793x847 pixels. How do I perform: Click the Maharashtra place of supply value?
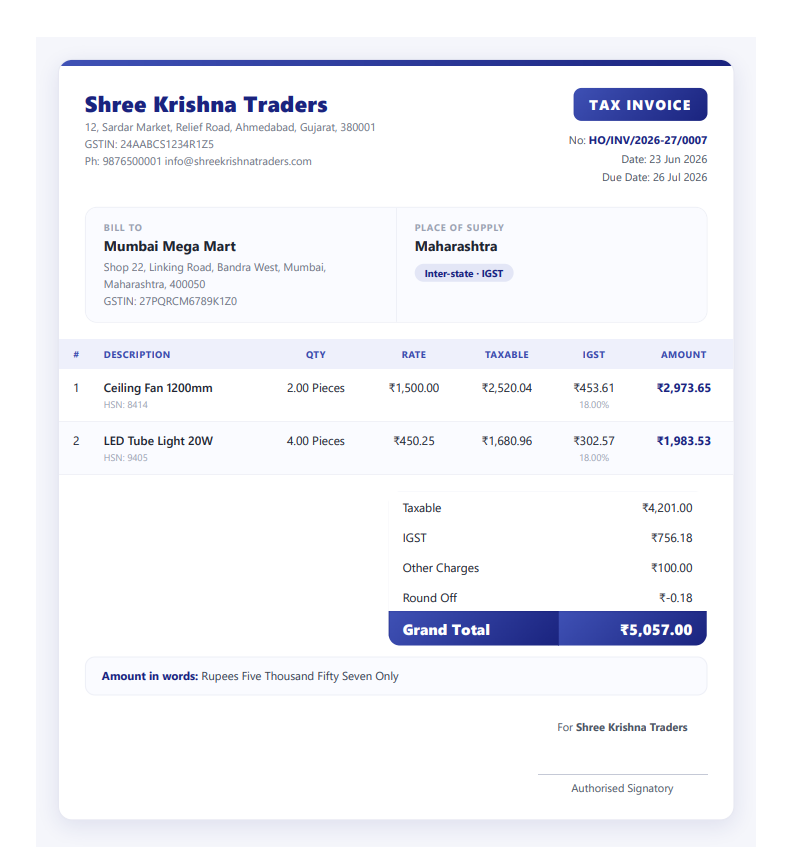click(456, 246)
